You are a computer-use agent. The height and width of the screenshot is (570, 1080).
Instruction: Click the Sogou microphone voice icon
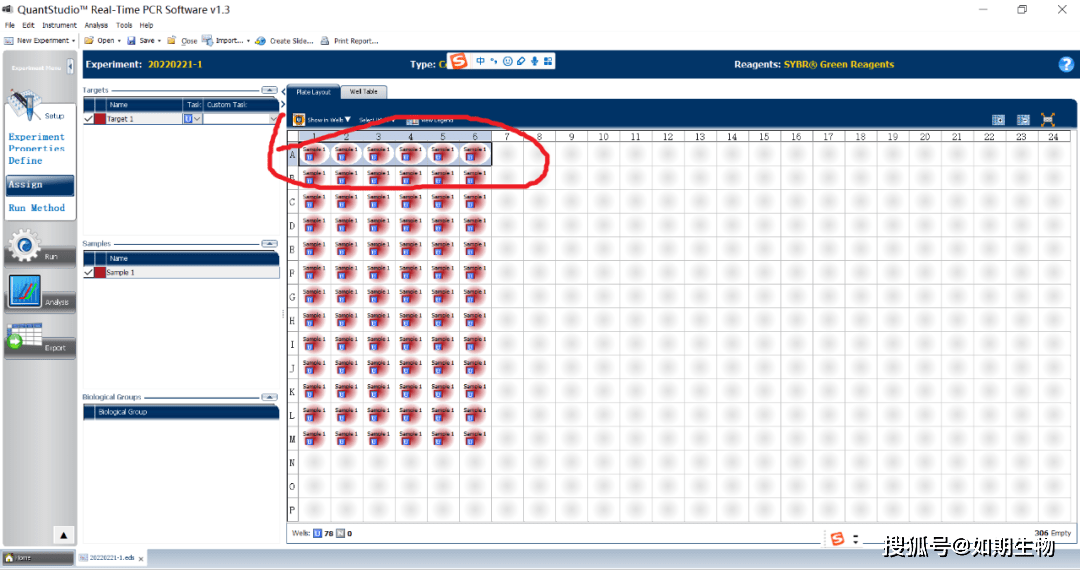[534, 61]
